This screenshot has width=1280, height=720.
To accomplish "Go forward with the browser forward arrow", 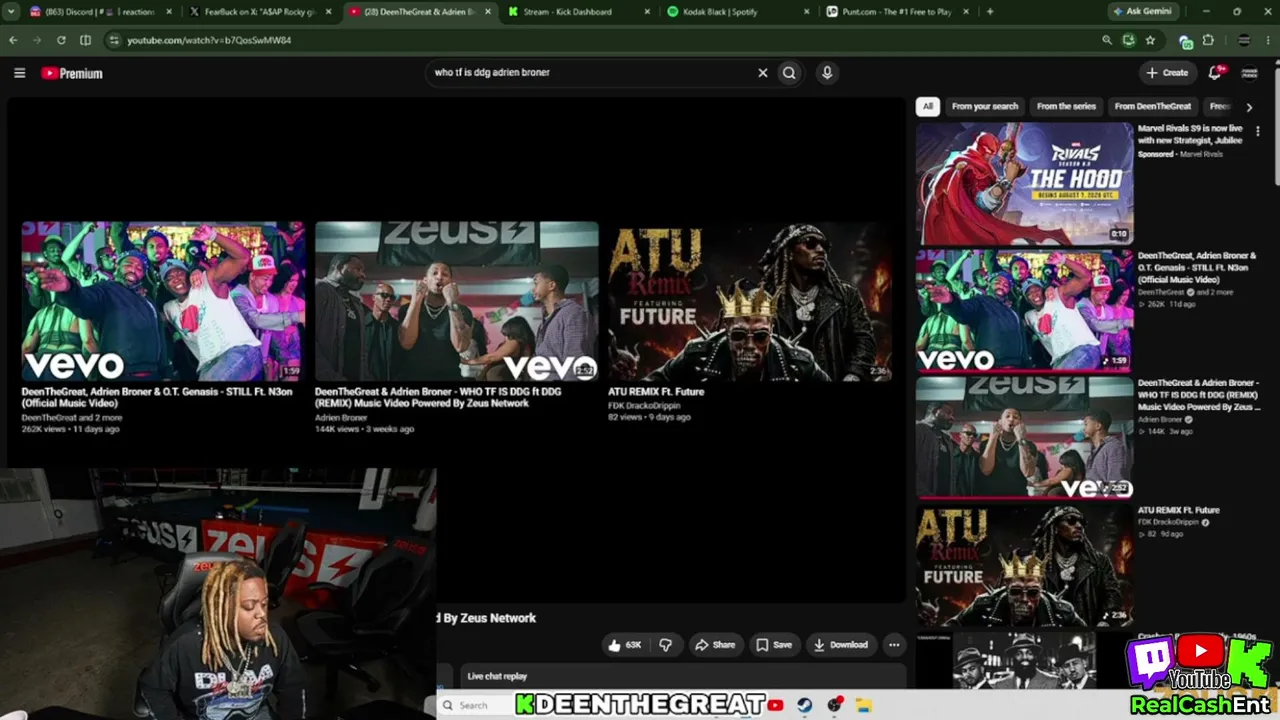I will point(37,40).
